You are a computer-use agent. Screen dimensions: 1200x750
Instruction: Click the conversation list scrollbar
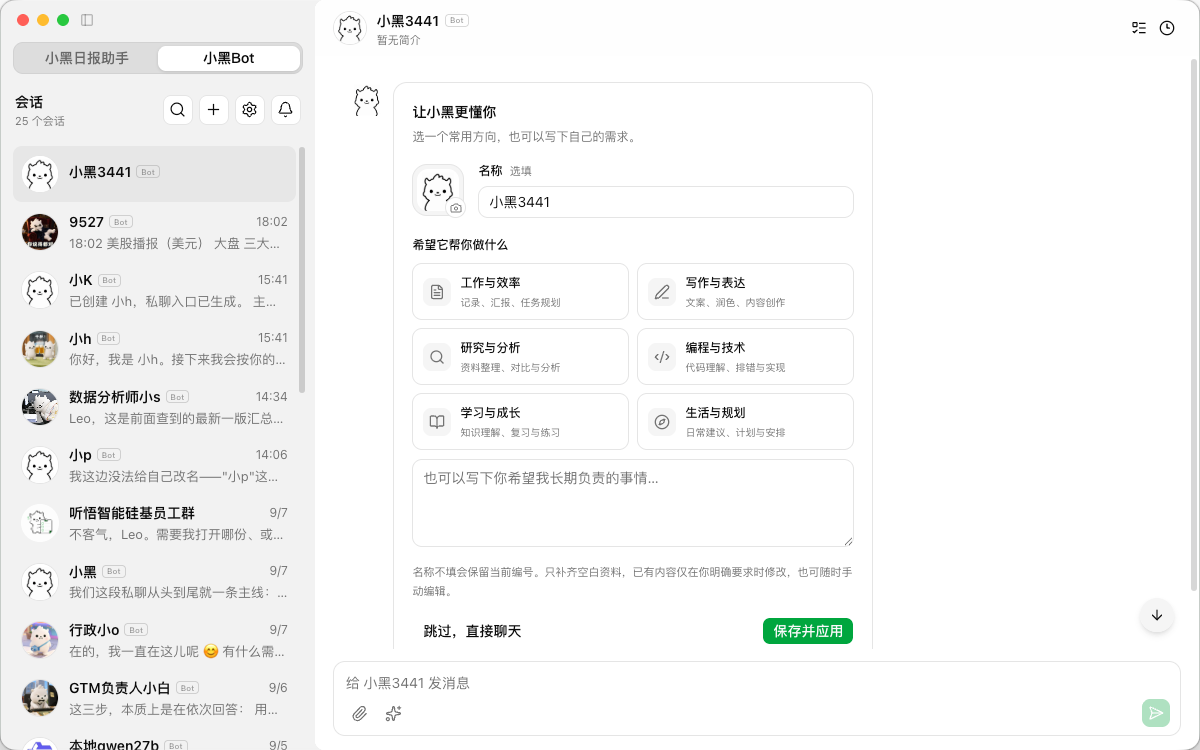coord(303,270)
